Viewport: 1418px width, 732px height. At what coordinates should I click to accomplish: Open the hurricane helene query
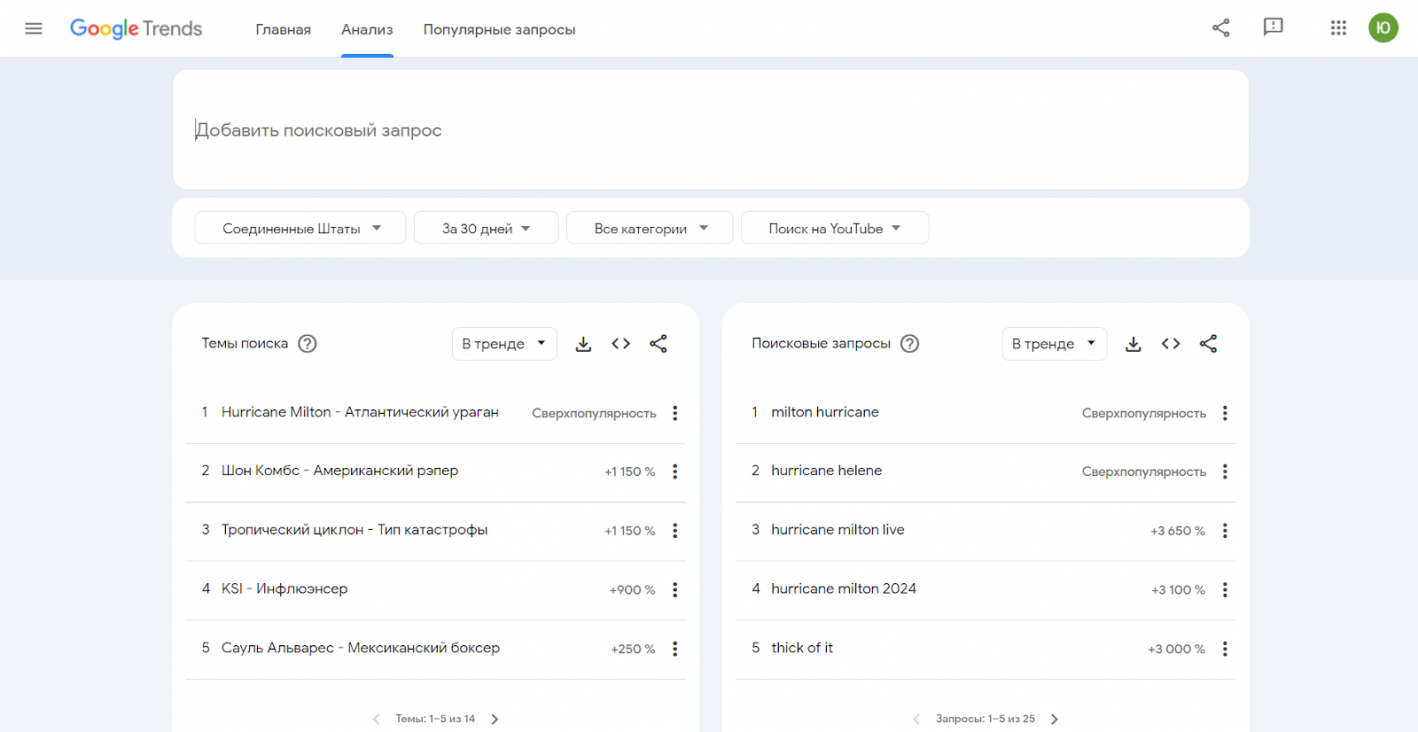point(827,471)
